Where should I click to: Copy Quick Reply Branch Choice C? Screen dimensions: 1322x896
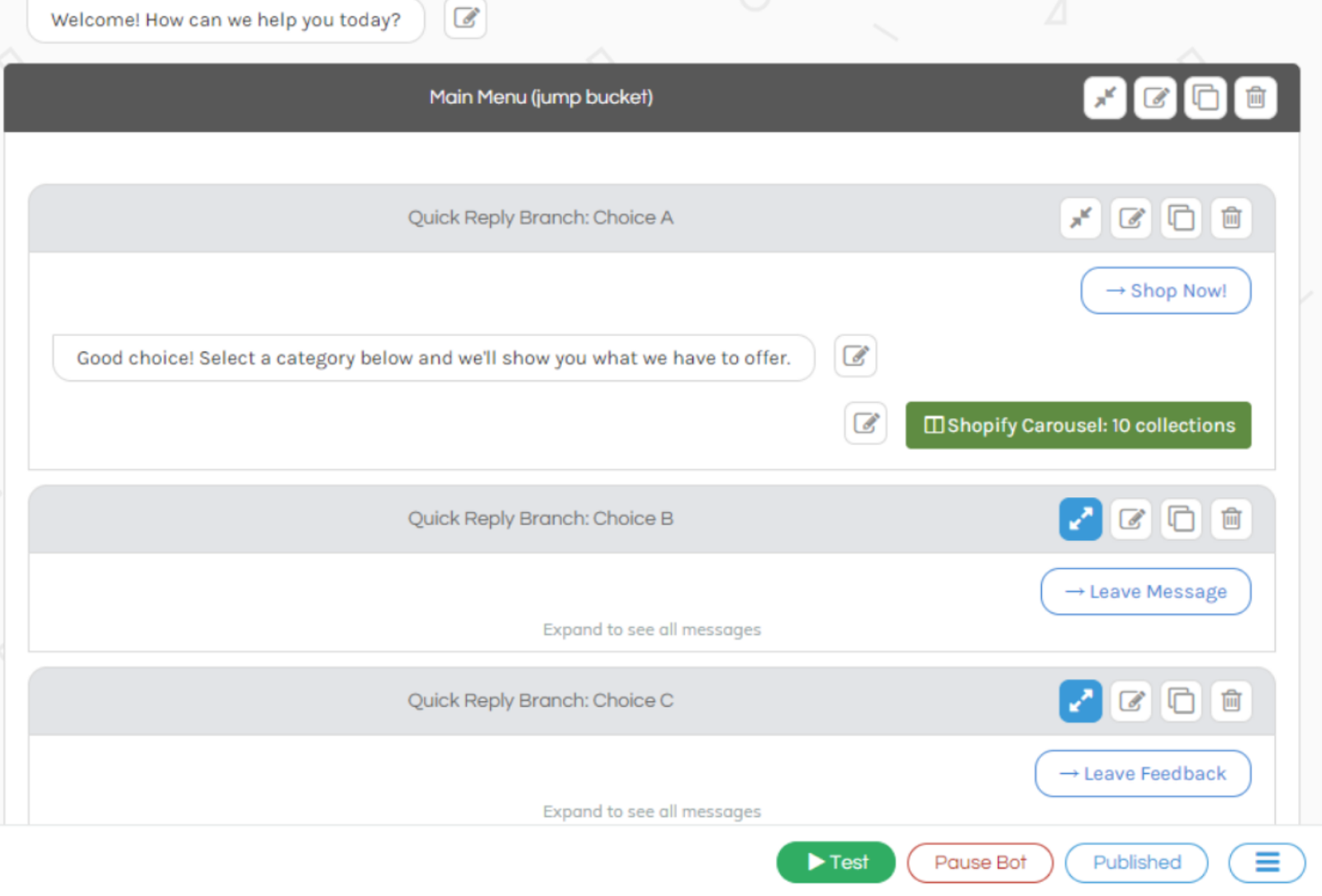(x=1182, y=701)
